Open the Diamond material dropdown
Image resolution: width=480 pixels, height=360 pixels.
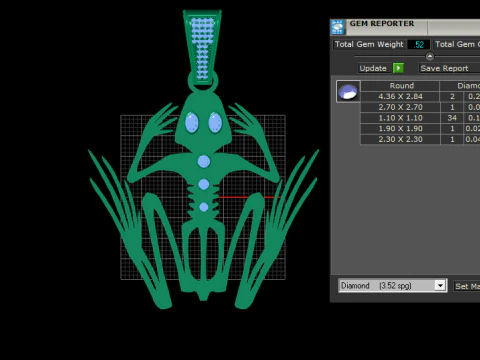tap(393, 286)
